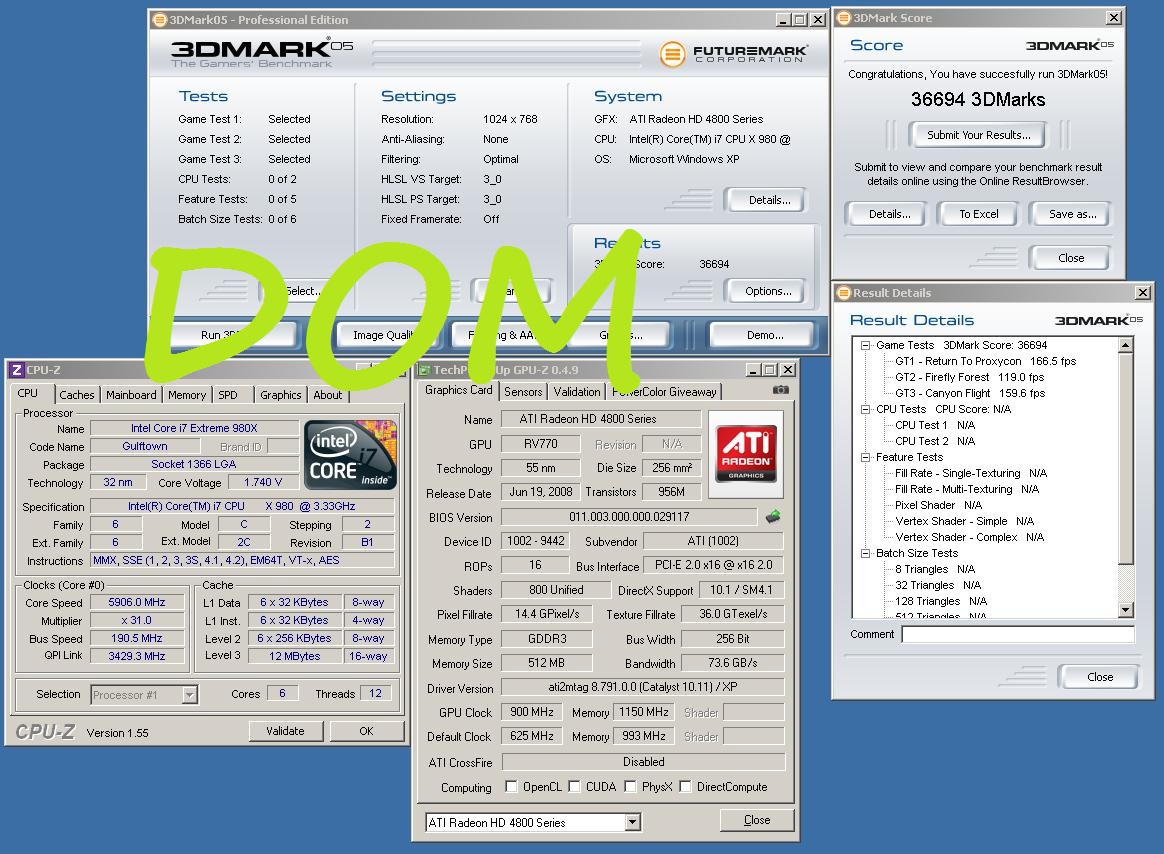The height and width of the screenshot is (854, 1164).
Task: Toggle the CUDA computing checkbox
Action: coord(574,787)
